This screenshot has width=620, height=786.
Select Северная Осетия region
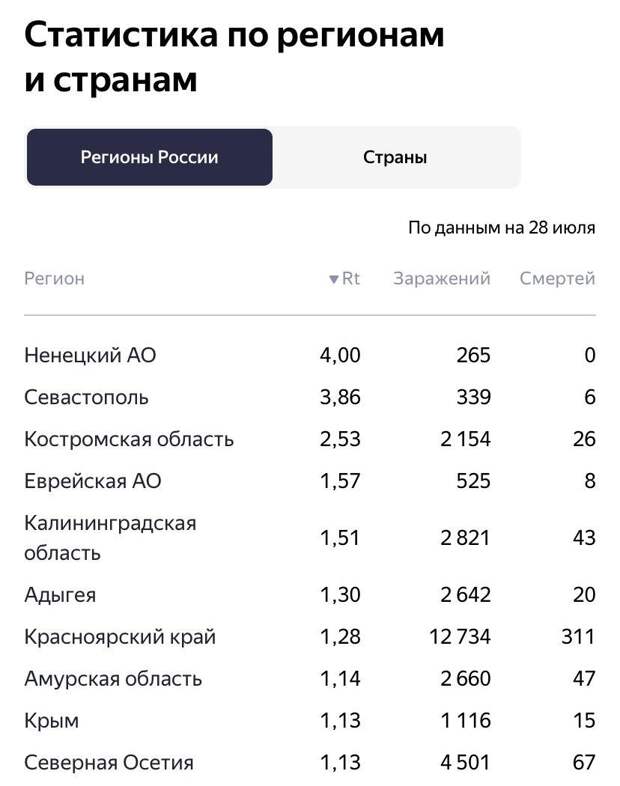(x=310, y=763)
